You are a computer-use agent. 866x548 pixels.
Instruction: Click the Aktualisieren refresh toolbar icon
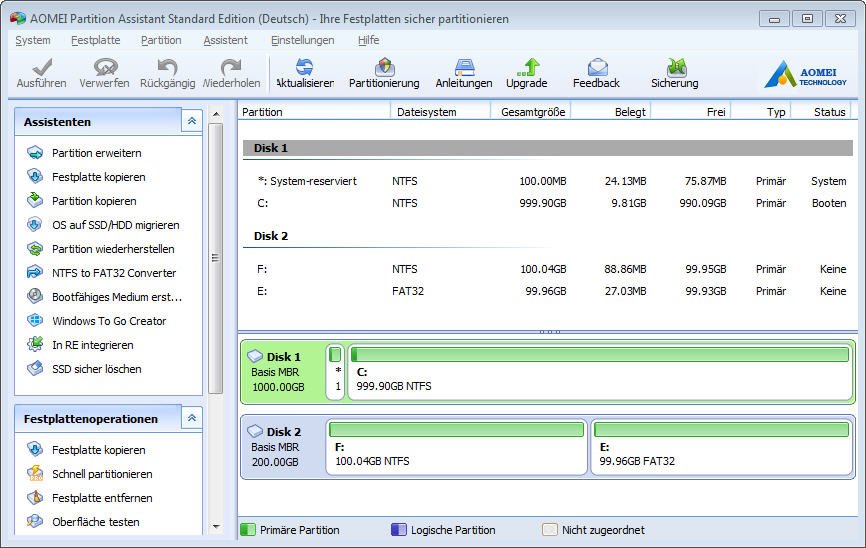(x=304, y=67)
